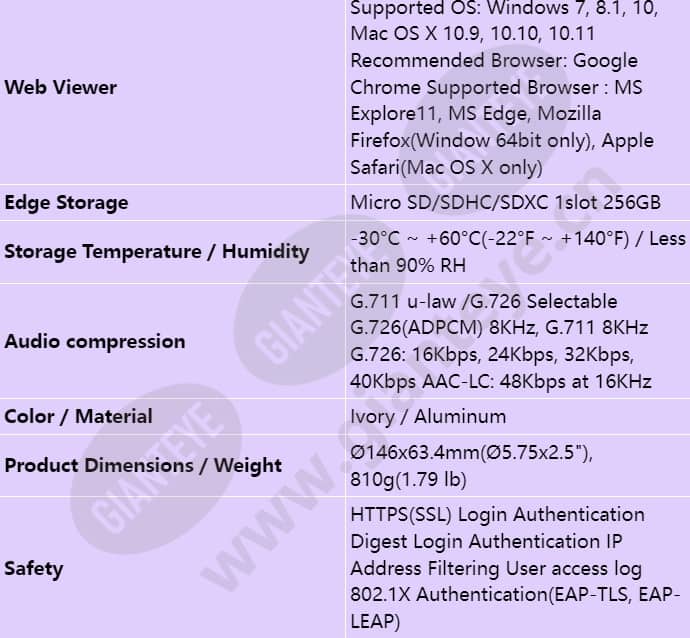The width and height of the screenshot is (690, 638).
Task: Click the Safari(Mac OS X only) text
Action: tap(446, 168)
